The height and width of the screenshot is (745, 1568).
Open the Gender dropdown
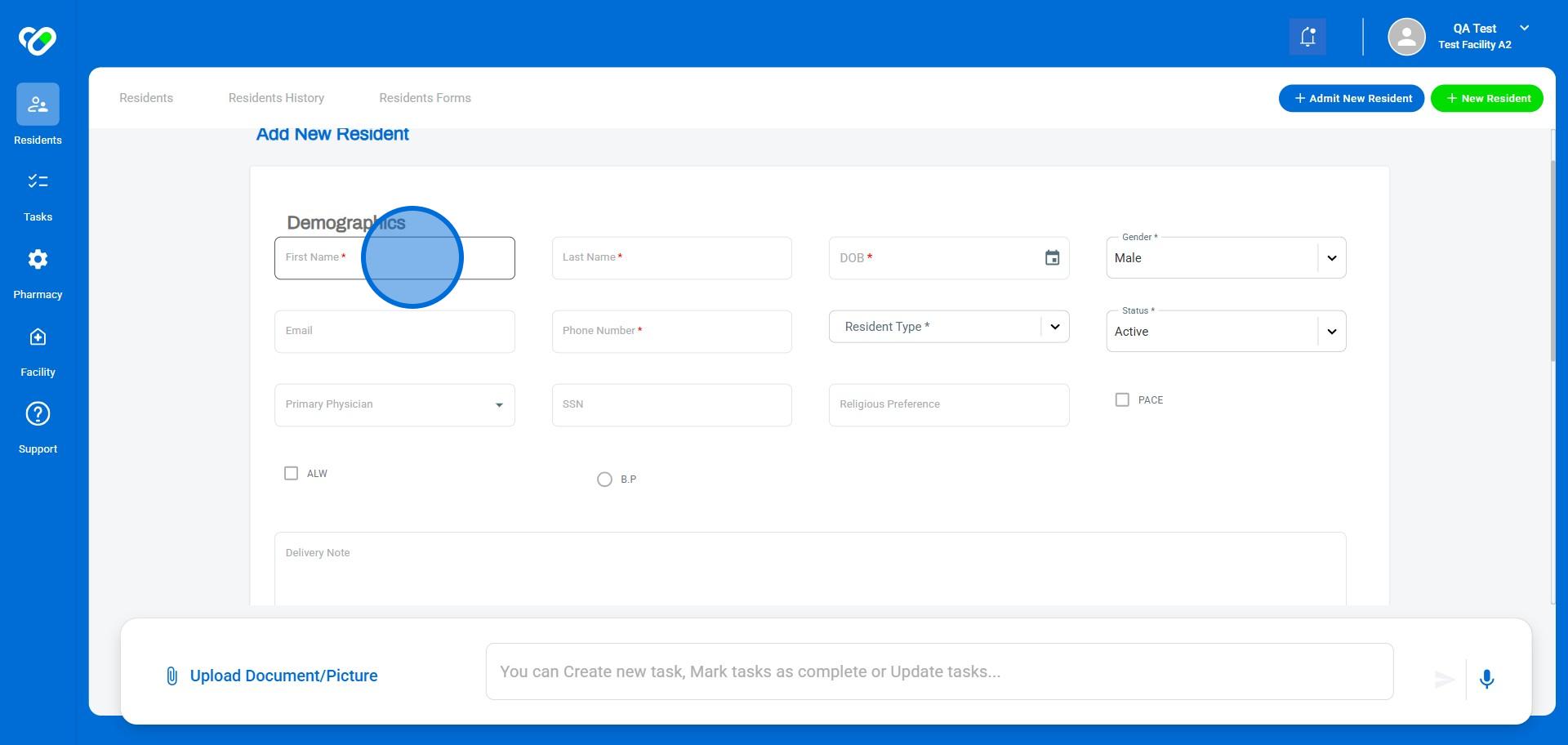(x=1226, y=258)
